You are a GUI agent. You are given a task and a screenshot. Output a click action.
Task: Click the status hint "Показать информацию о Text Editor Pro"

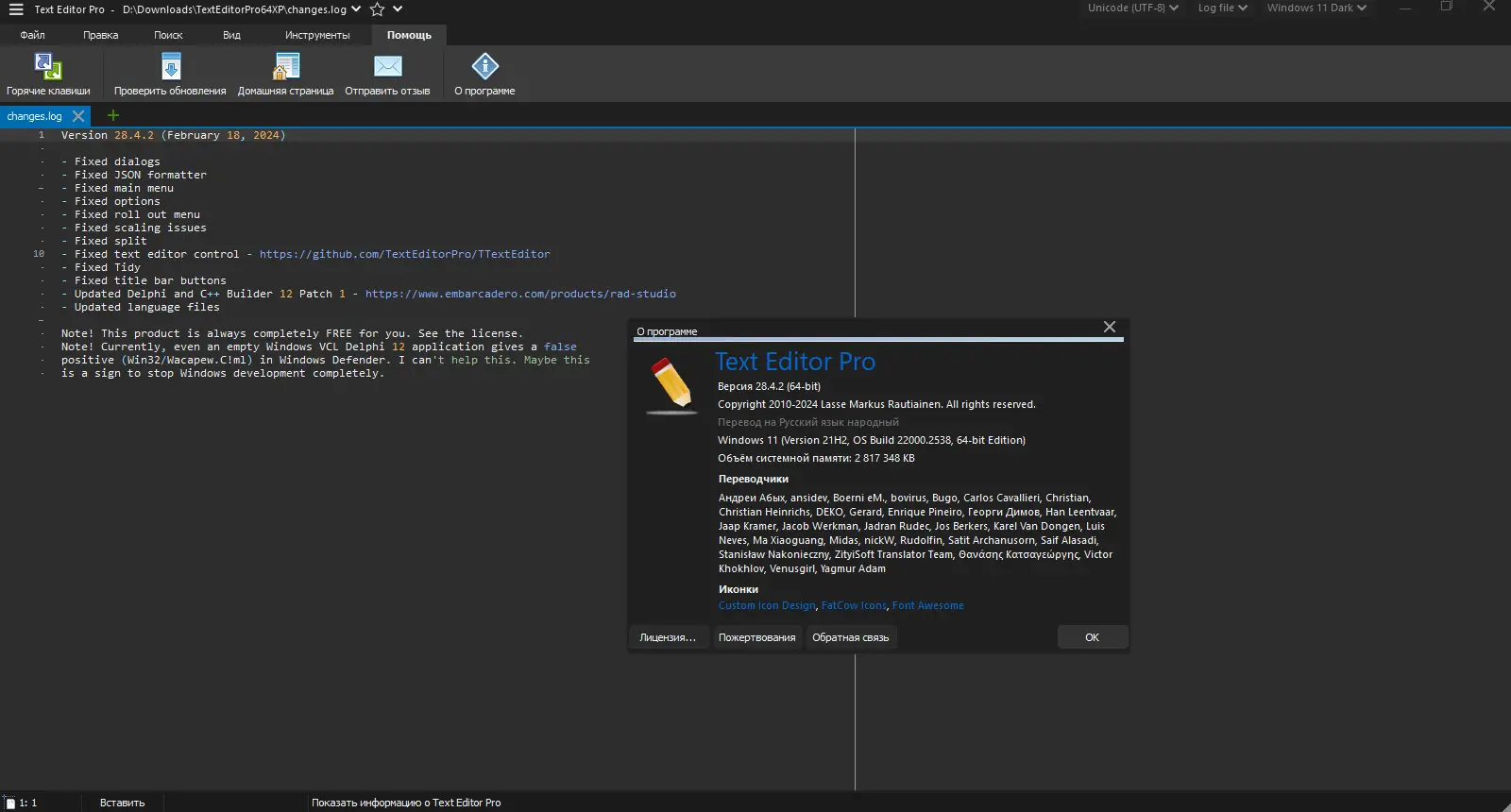tap(406, 804)
